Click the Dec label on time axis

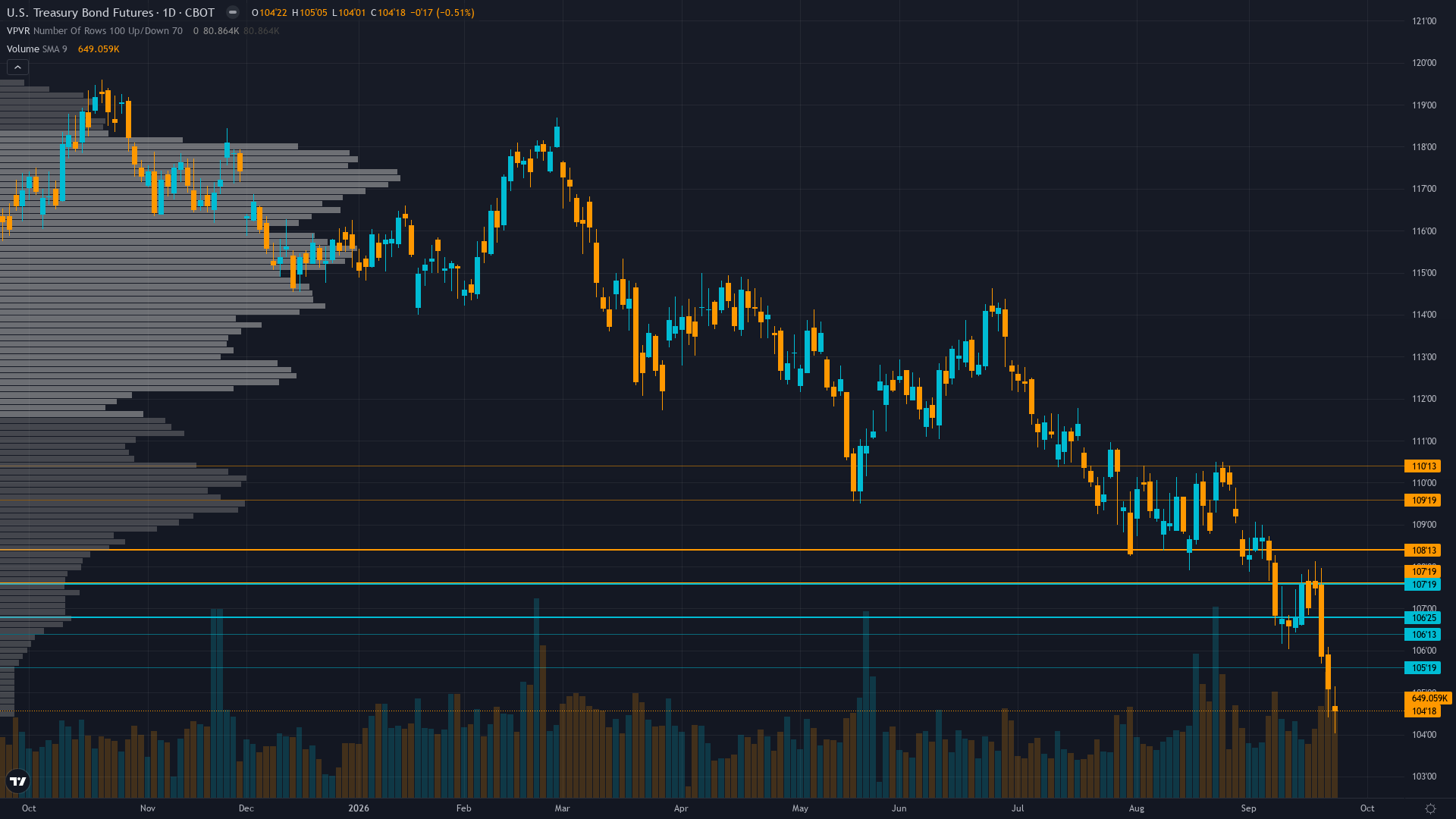(246, 808)
